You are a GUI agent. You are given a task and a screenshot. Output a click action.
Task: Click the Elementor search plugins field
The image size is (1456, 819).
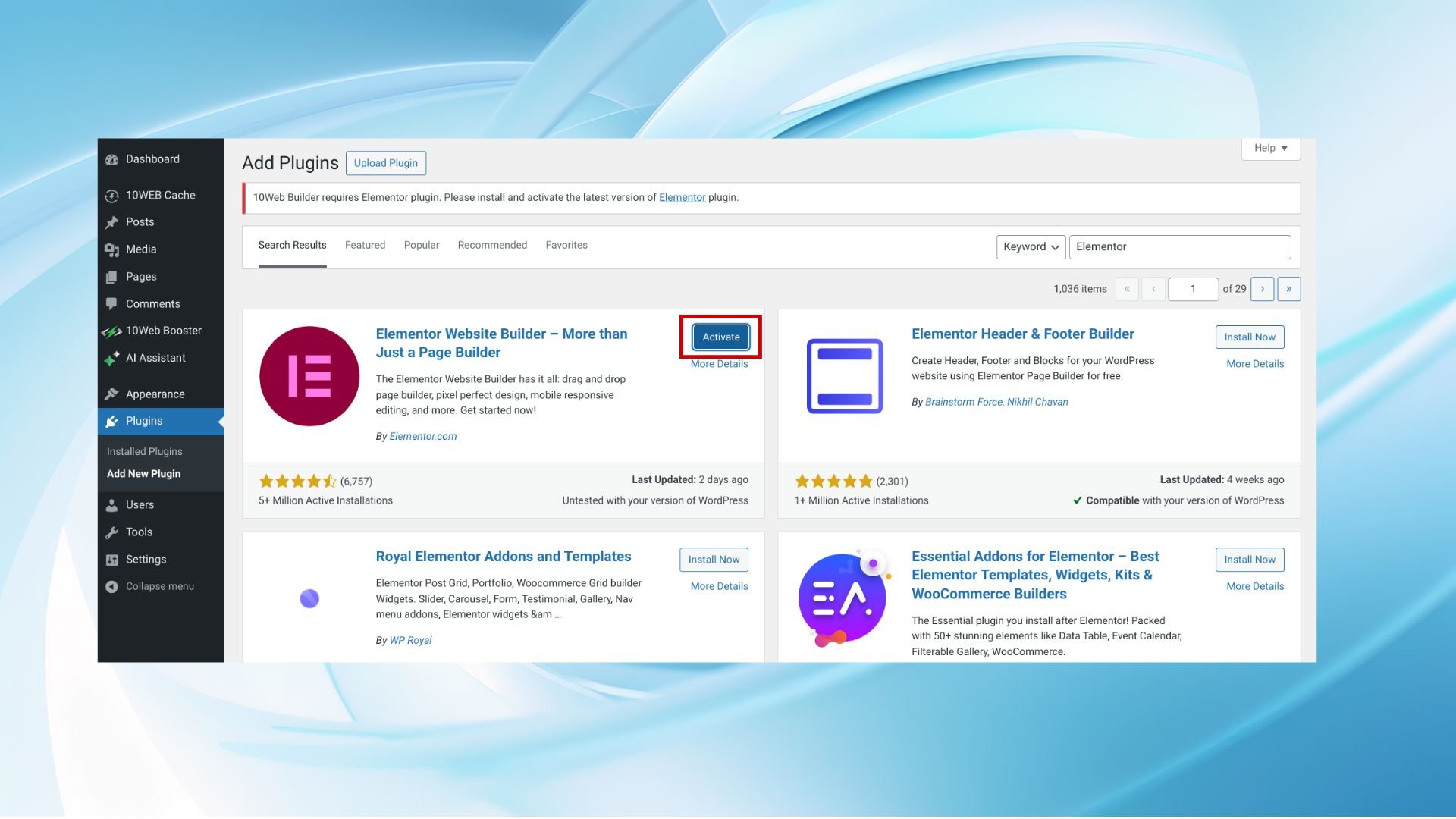1179,247
